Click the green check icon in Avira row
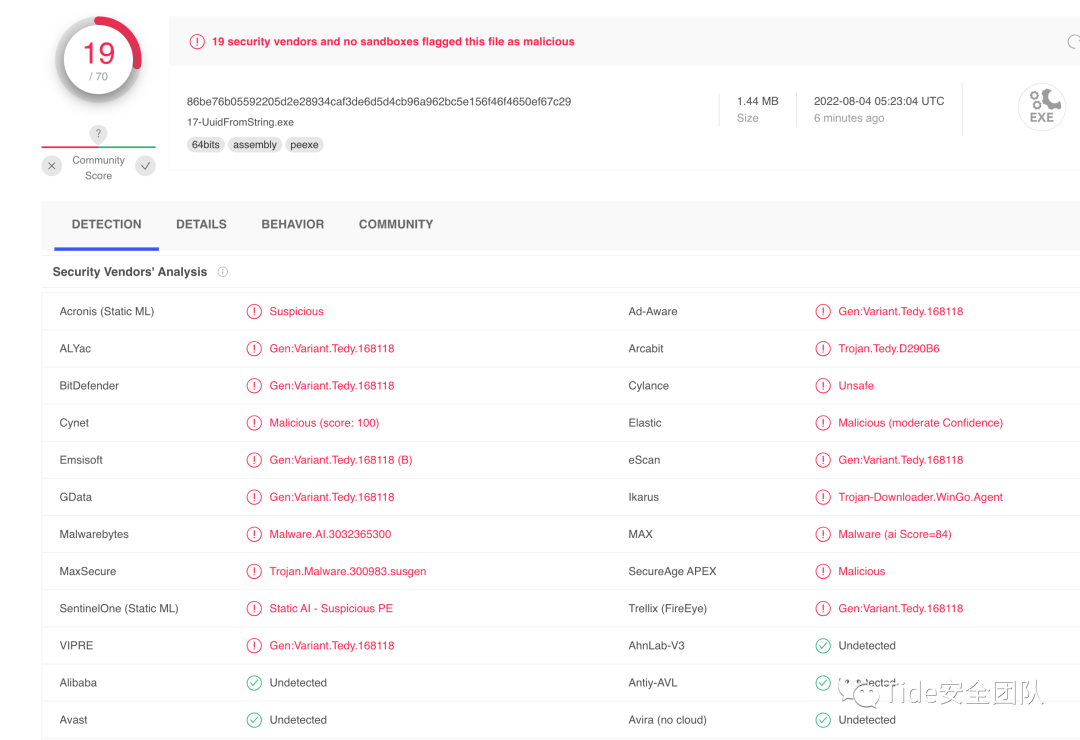 coord(823,720)
